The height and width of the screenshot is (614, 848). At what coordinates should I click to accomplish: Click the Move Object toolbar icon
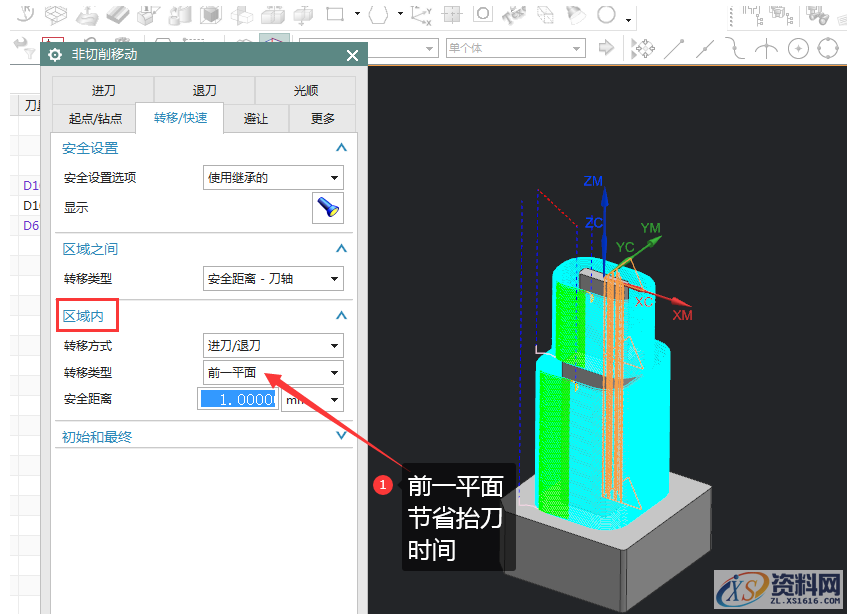646,45
